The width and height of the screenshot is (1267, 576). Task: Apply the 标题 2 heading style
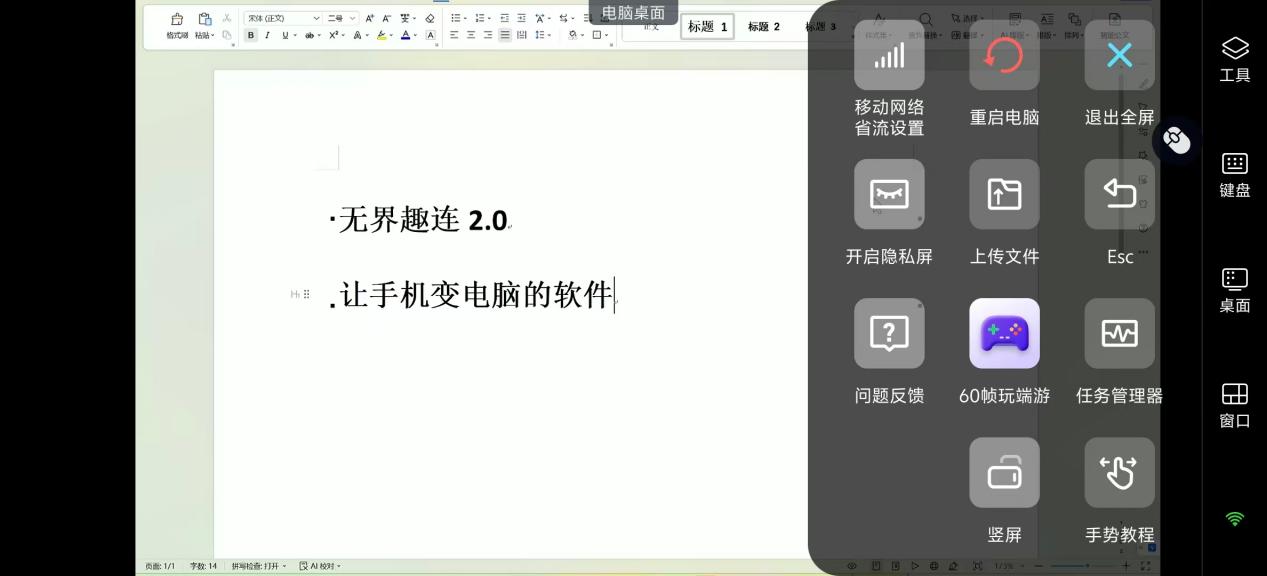(x=764, y=27)
